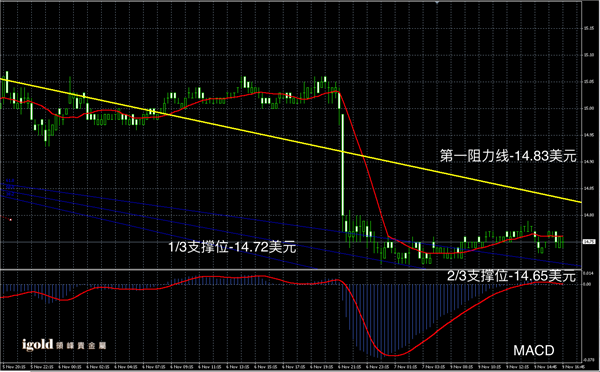Click the red MACD signal line trough
The height and width of the screenshot is (372, 600).
(x=391, y=355)
